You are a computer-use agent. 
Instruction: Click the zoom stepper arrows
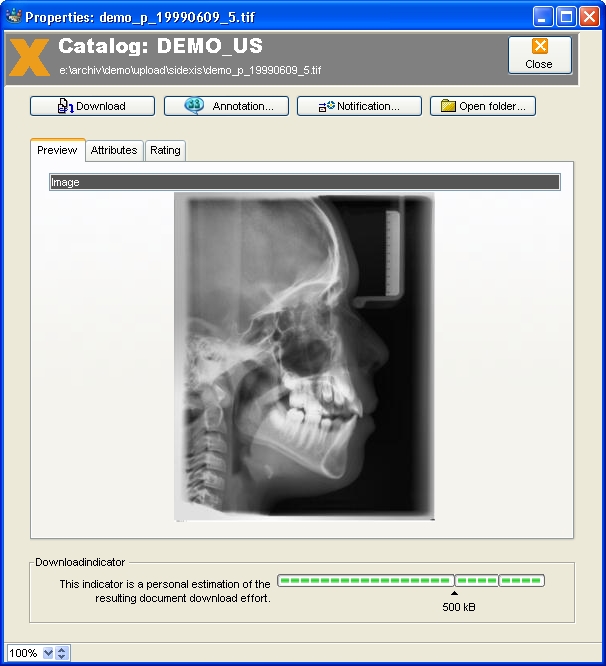(x=62, y=653)
